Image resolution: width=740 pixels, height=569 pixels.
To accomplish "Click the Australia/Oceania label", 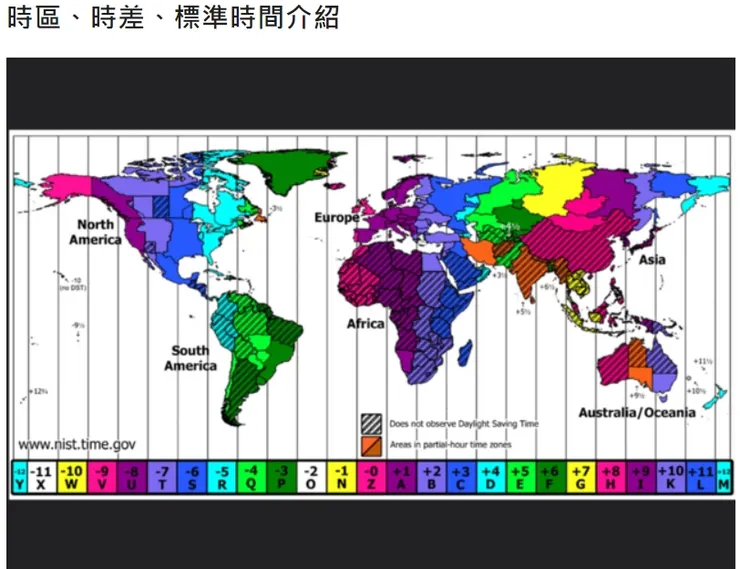I will (x=637, y=413).
